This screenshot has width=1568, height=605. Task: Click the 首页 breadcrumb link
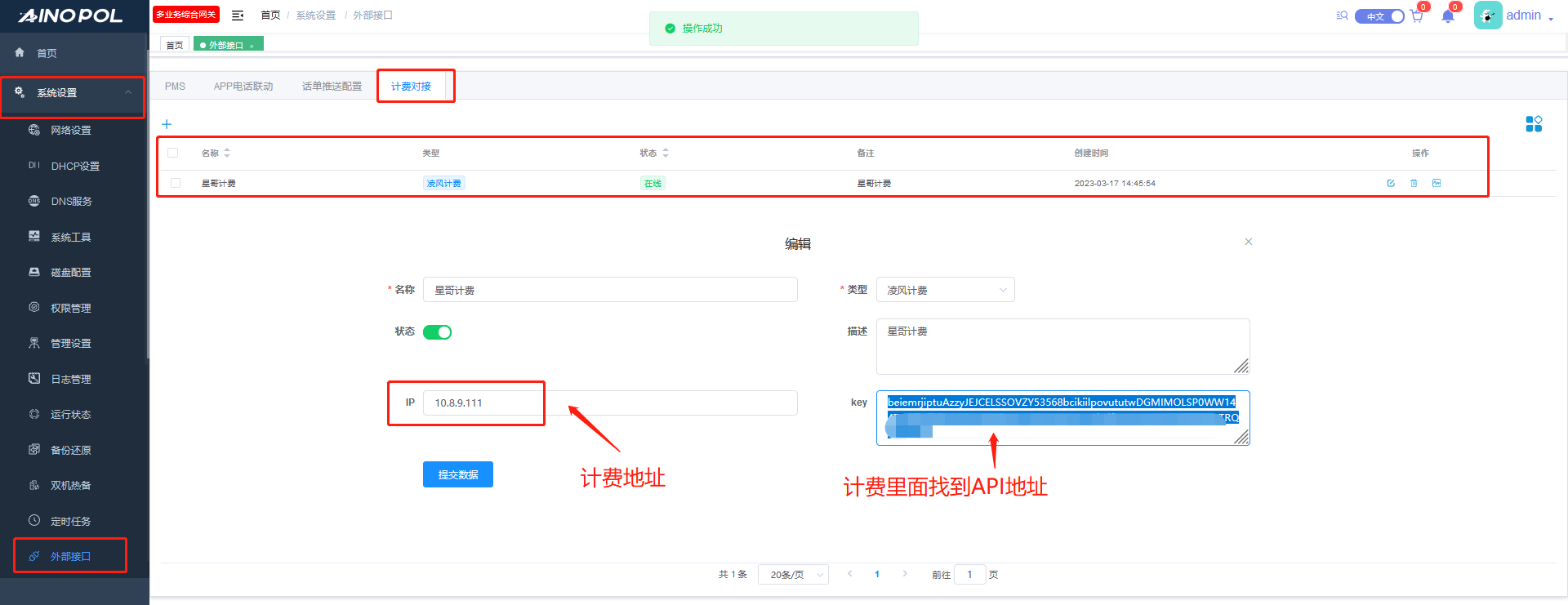pos(270,16)
